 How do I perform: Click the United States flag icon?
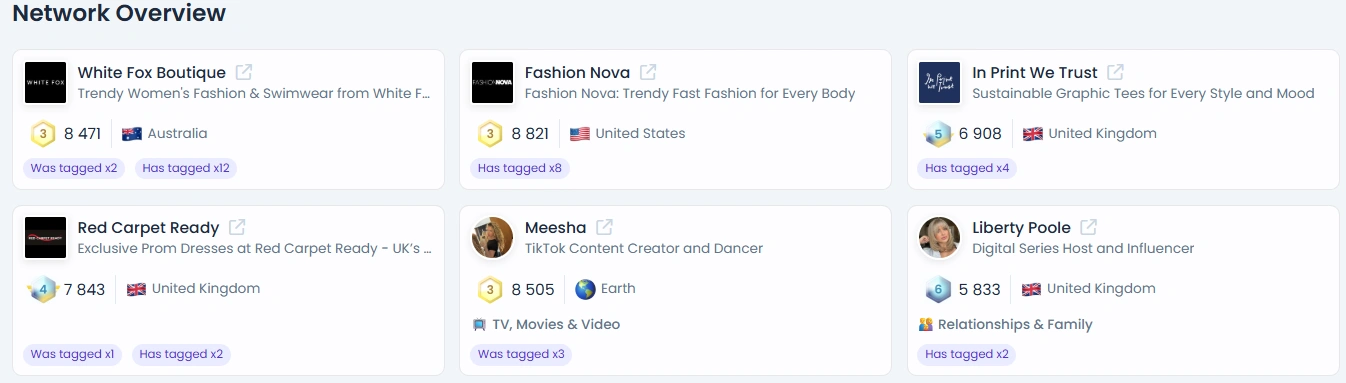[579, 133]
